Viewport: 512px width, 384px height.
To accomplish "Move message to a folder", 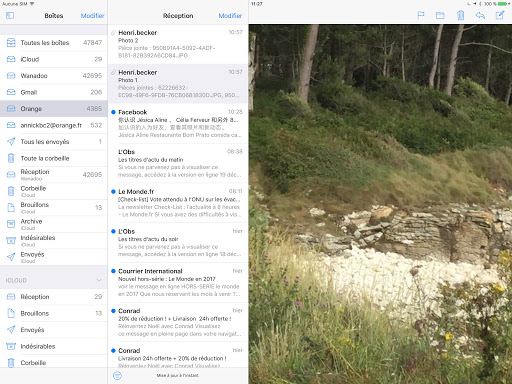I will 440,15.
